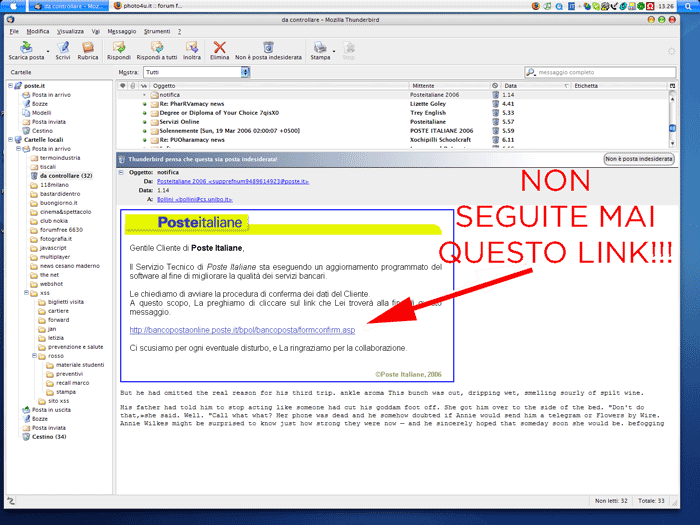Click the offline status icon in status bar
This screenshot has height=525, width=700.
(x=11, y=501)
